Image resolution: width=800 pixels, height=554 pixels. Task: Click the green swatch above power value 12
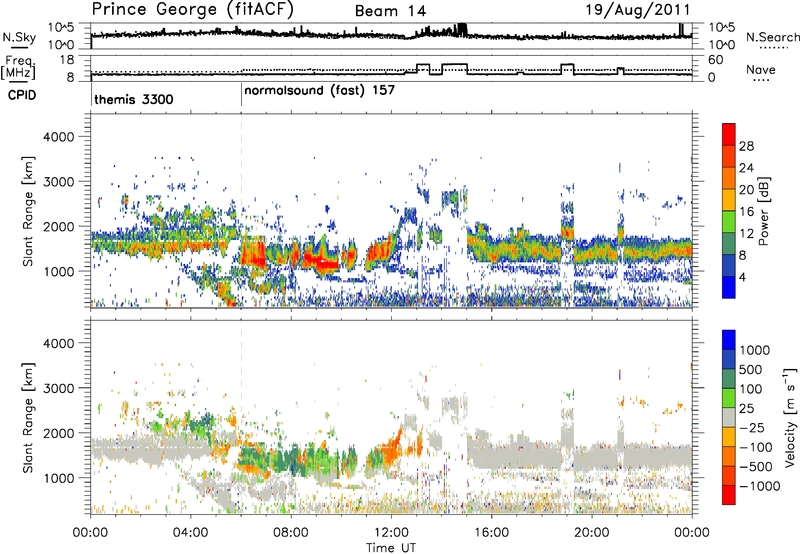coord(729,221)
